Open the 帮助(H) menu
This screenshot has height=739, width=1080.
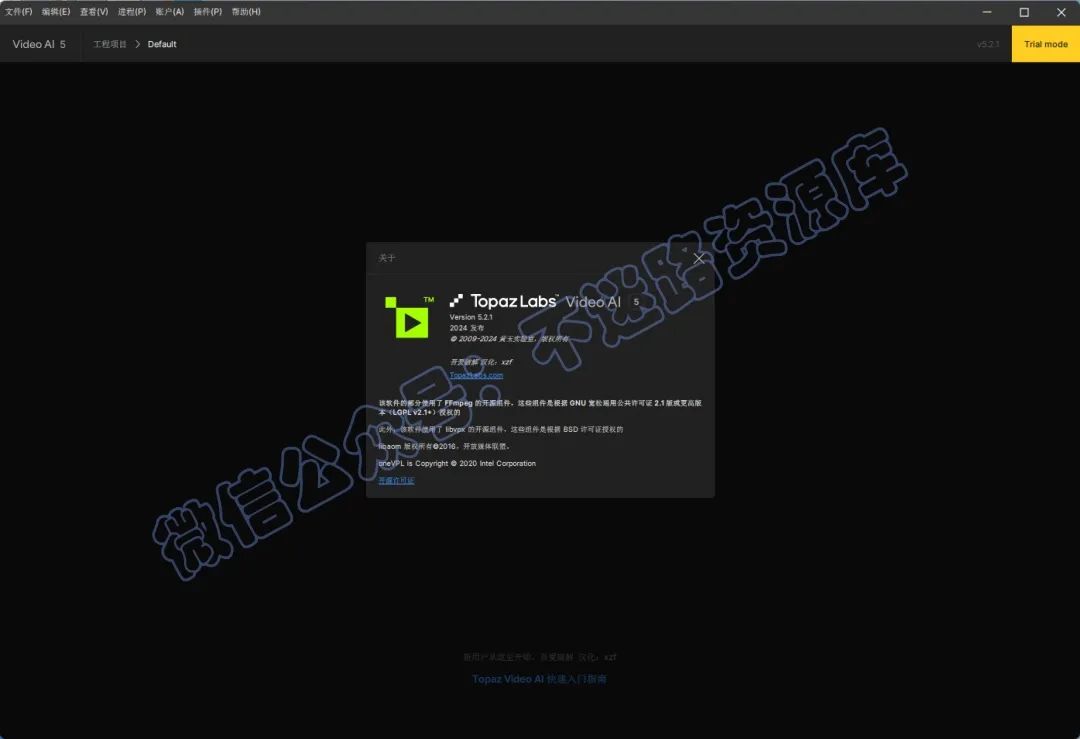pyautogui.click(x=246, y=12)
